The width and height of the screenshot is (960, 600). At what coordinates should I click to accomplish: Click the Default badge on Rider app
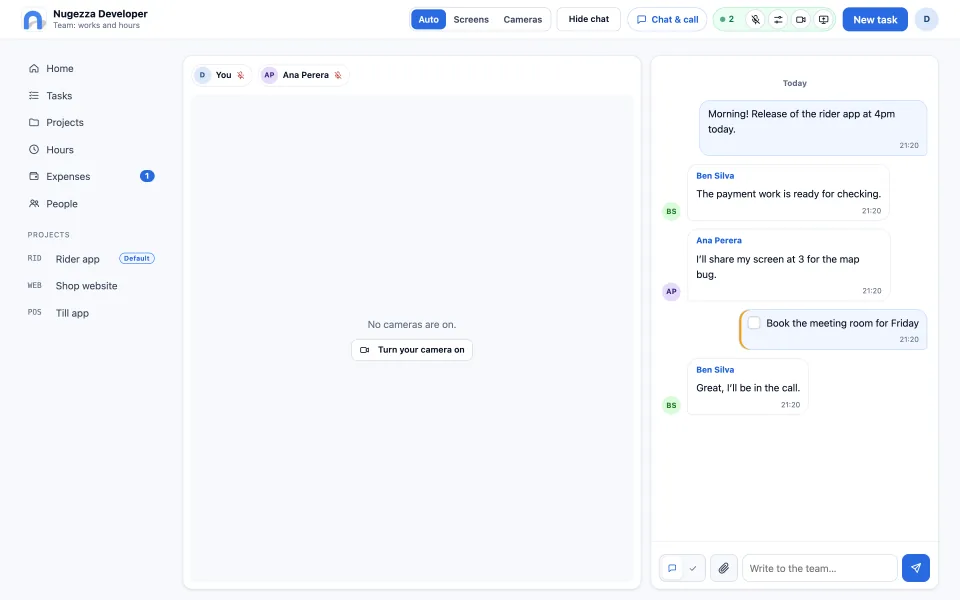tap(137, 258)
